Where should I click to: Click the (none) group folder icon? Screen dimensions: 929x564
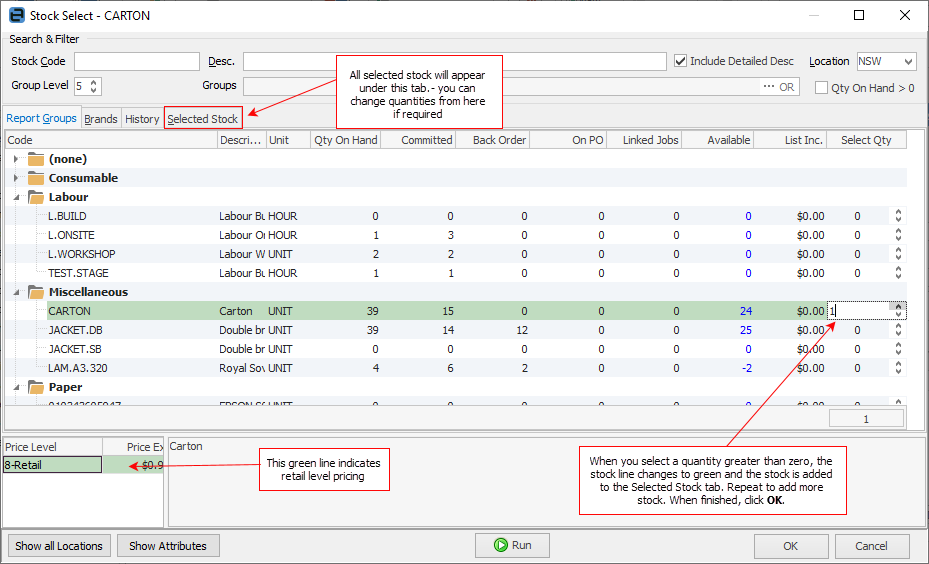click(x=36, y=159)
